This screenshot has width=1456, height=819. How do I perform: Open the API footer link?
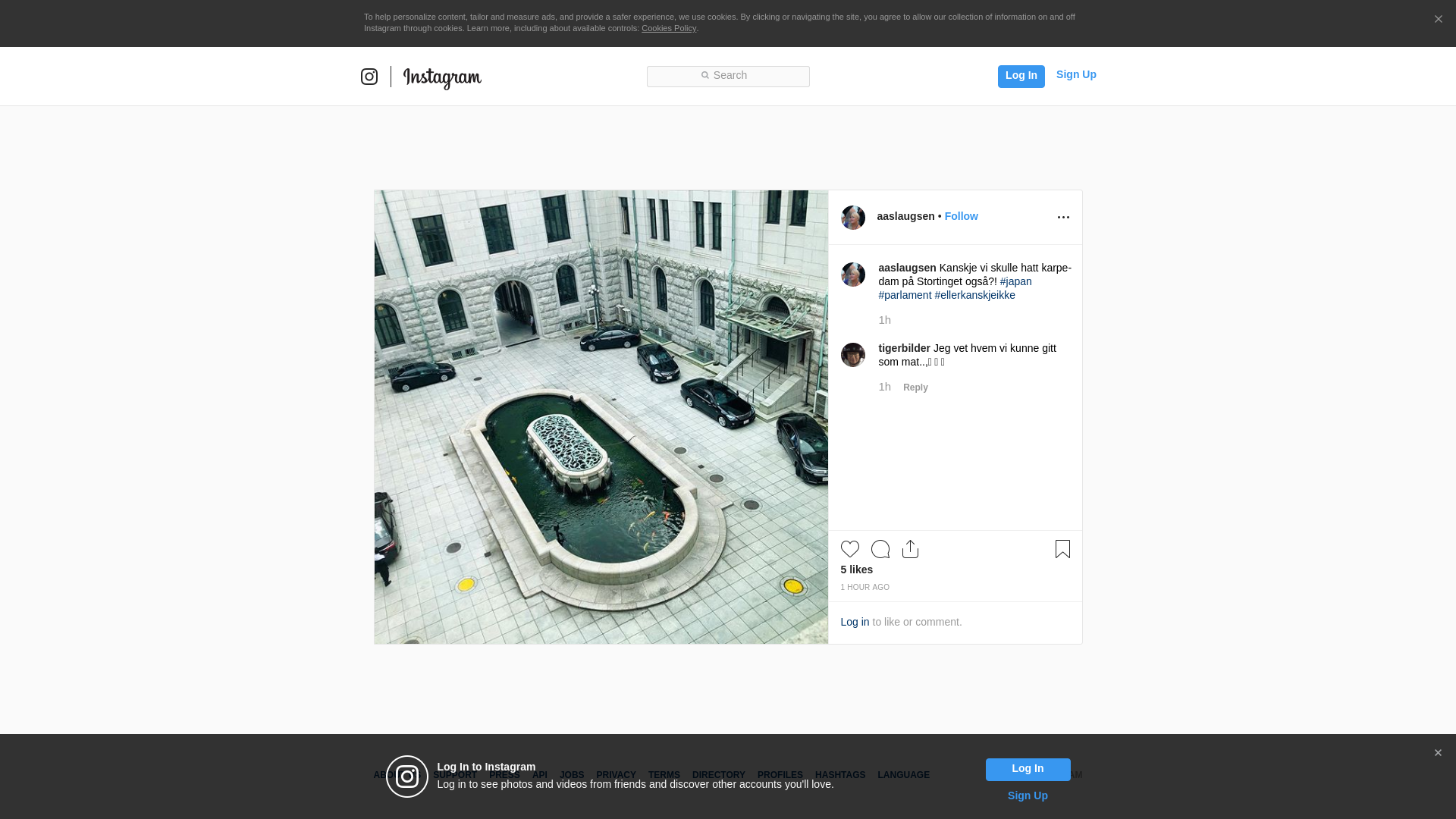(x=540, y=775)
